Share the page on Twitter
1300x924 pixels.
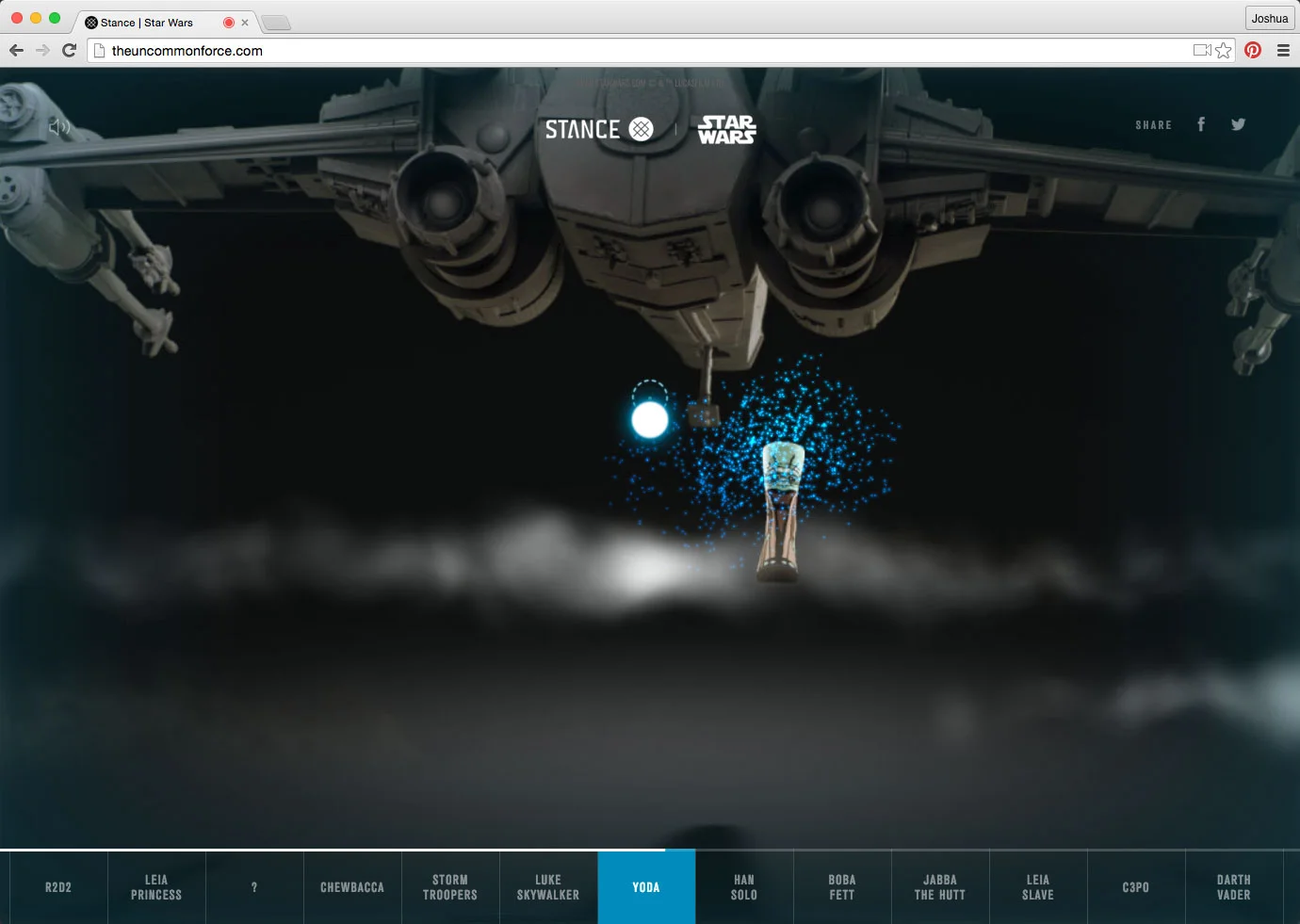coord(1238,124)
